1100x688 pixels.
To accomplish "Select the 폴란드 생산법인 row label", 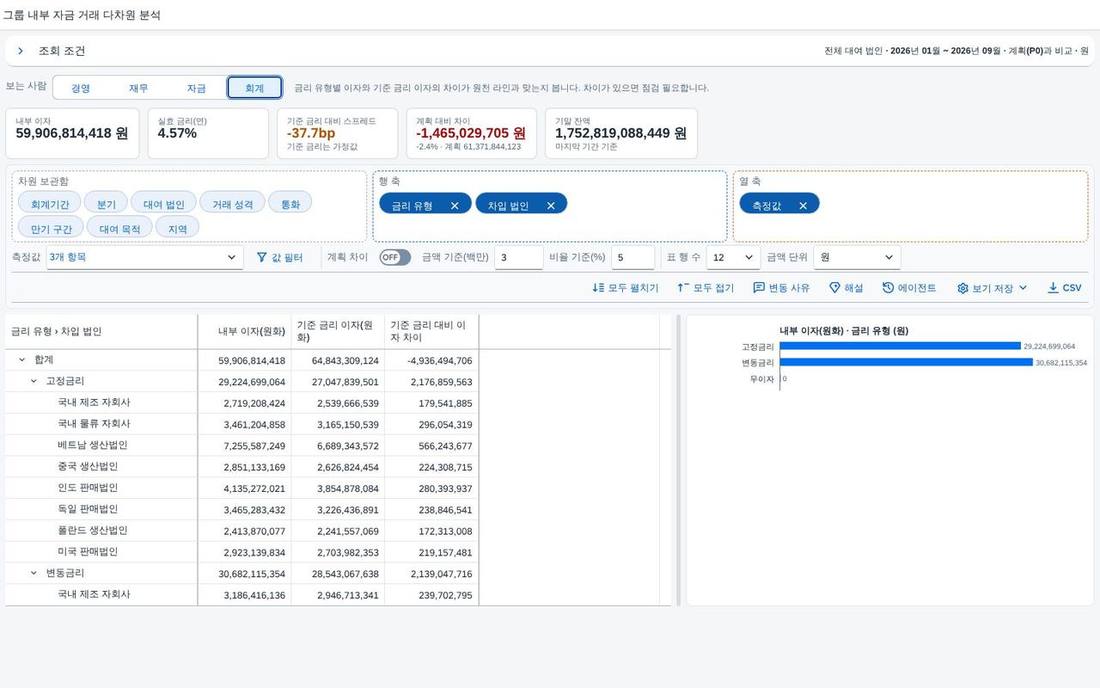I will [x=93, y=530].
